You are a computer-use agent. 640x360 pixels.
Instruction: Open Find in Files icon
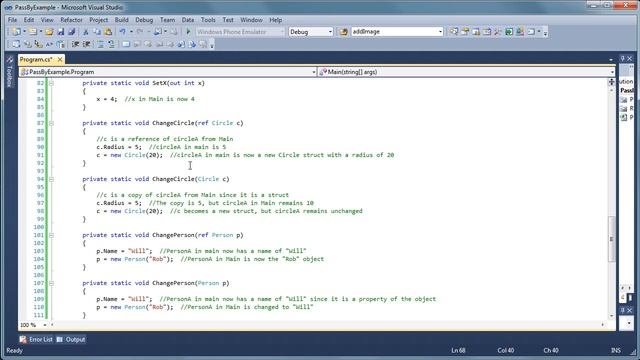tap(344, 32)
